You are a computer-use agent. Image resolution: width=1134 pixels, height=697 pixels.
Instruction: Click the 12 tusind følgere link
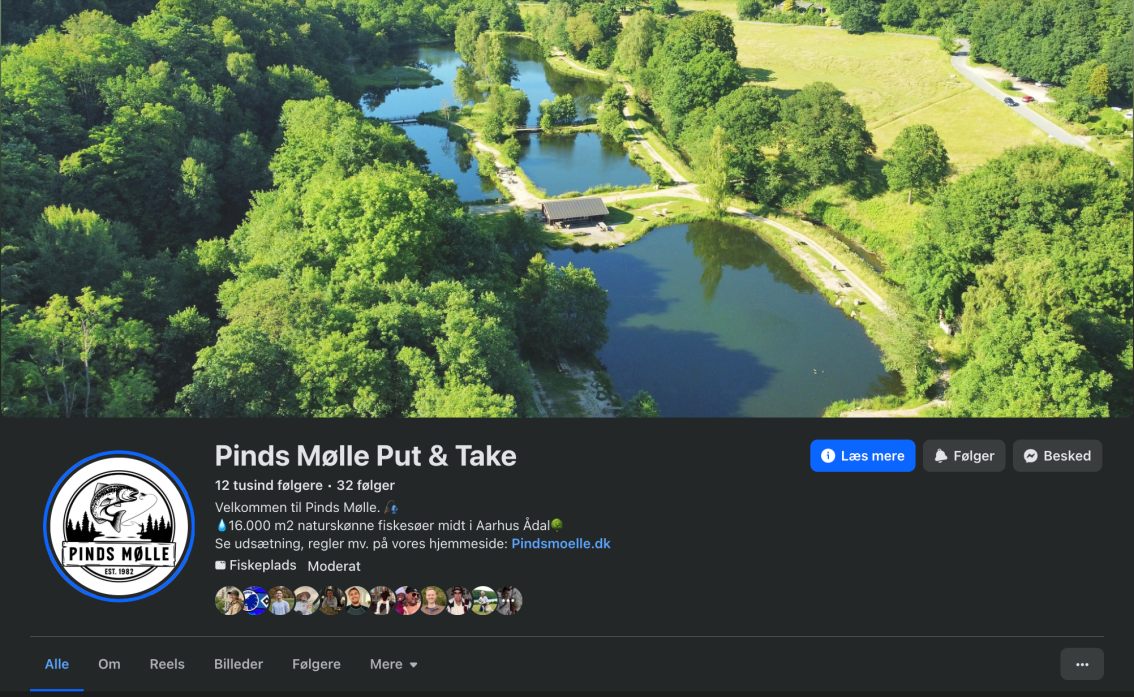point(269,485)
